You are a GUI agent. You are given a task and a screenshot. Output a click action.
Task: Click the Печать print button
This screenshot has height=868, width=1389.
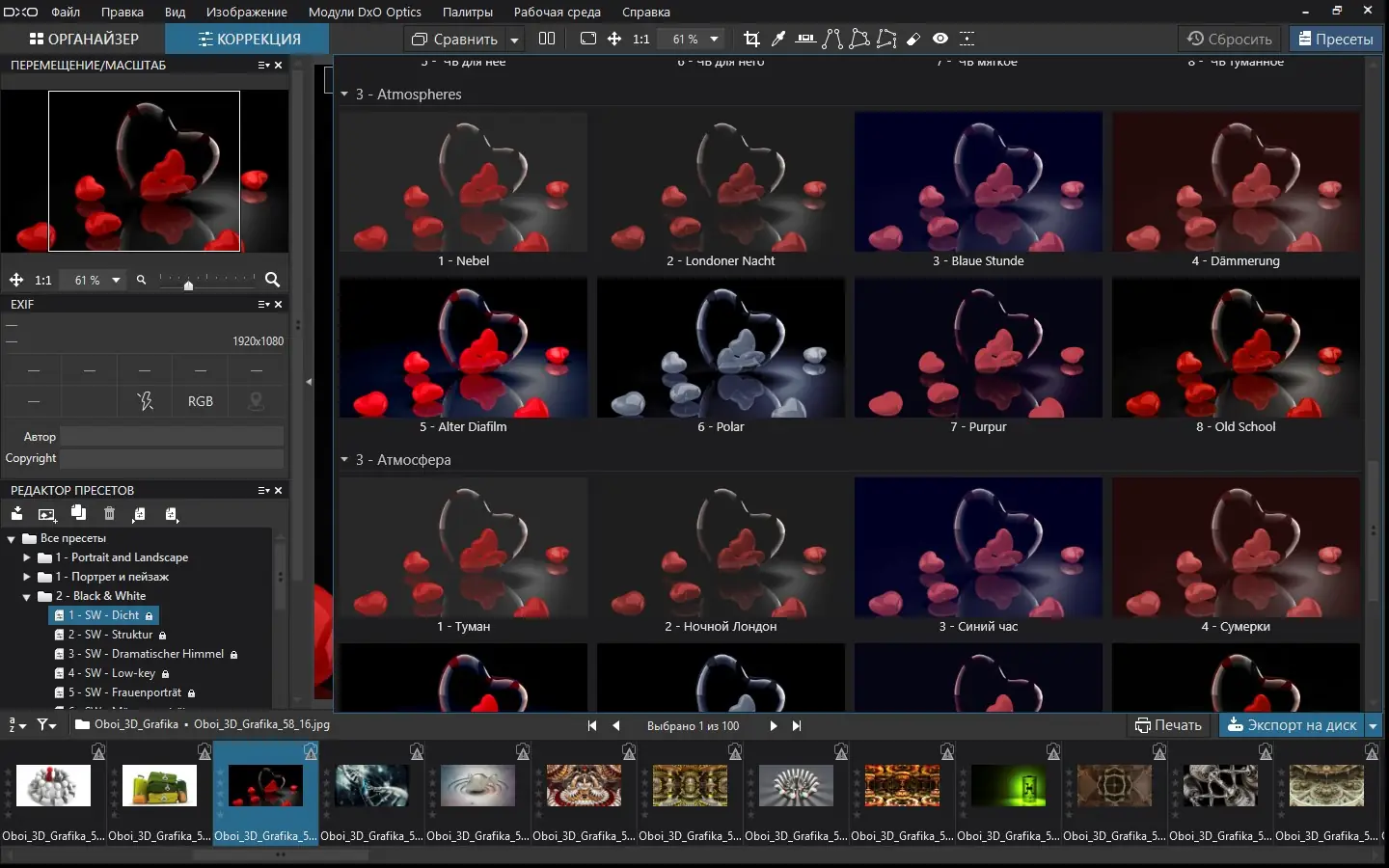pos(1168,725)
